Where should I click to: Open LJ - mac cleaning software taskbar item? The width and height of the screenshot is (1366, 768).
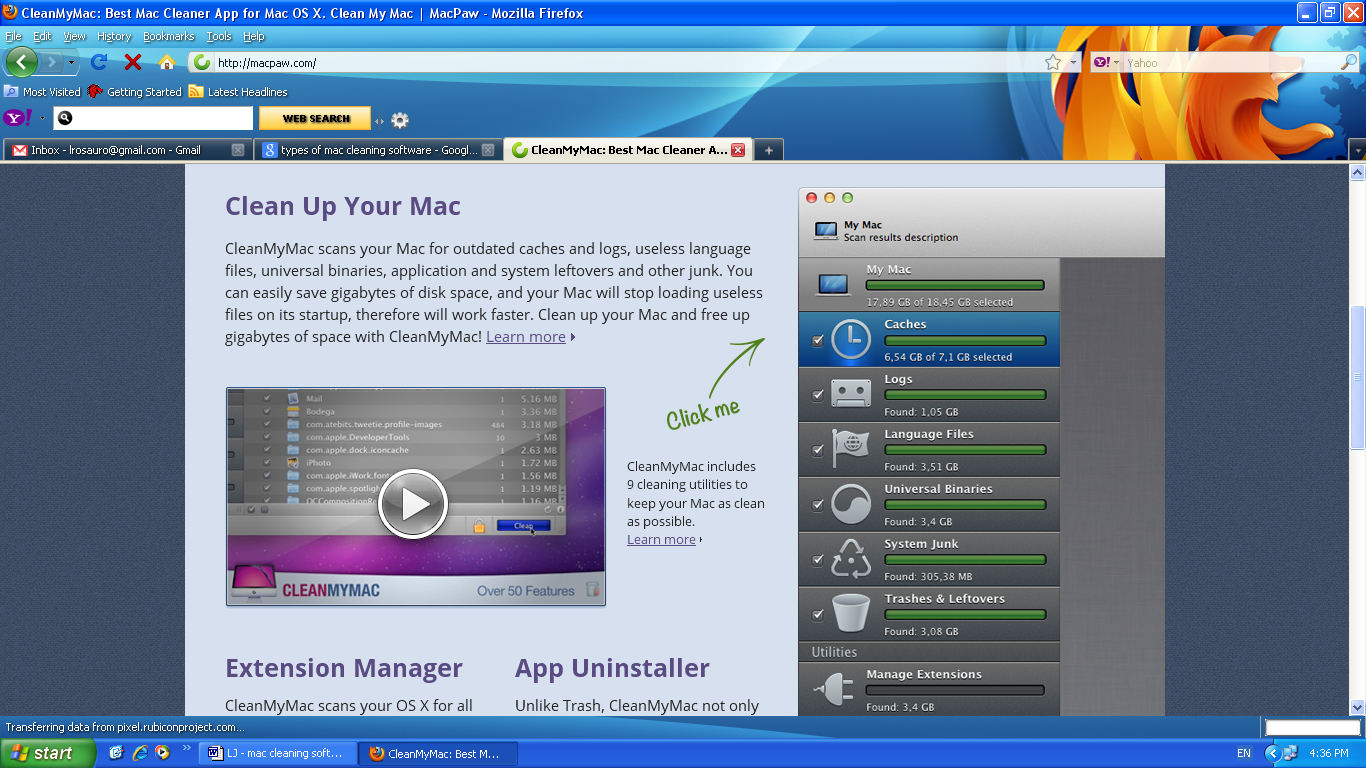coord(277,753)
